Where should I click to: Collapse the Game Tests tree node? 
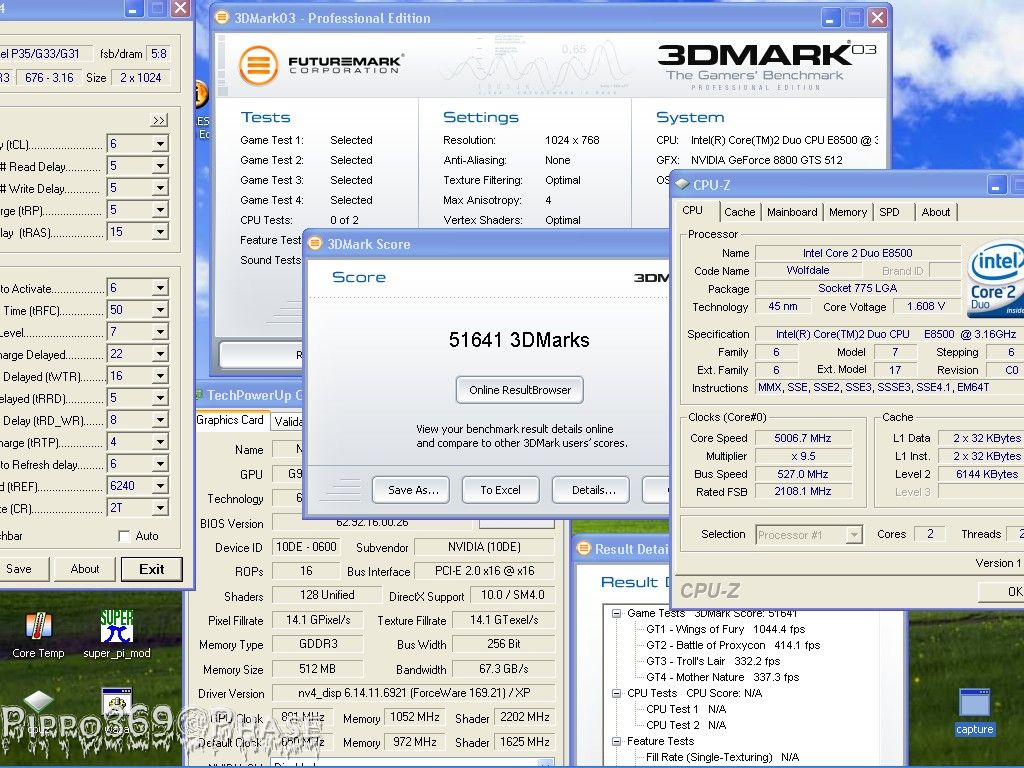pos(616,613)
